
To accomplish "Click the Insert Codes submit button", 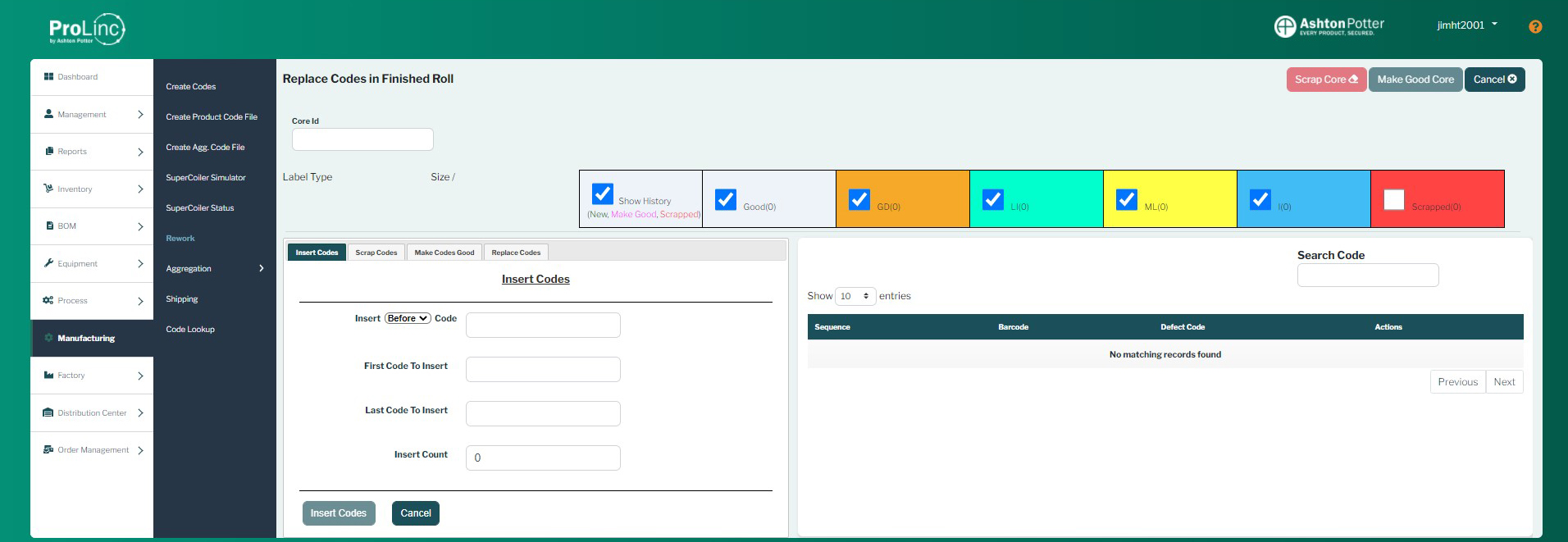I will 339,513.
